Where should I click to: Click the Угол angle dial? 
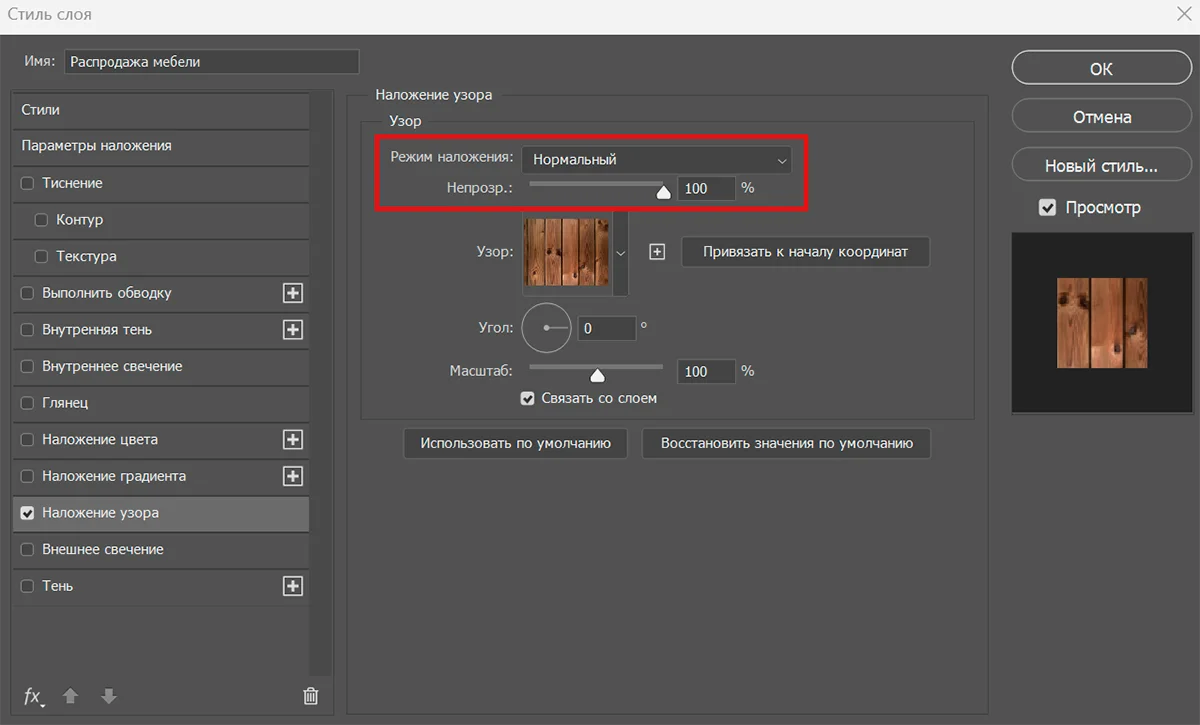click(x=546, y=328)
